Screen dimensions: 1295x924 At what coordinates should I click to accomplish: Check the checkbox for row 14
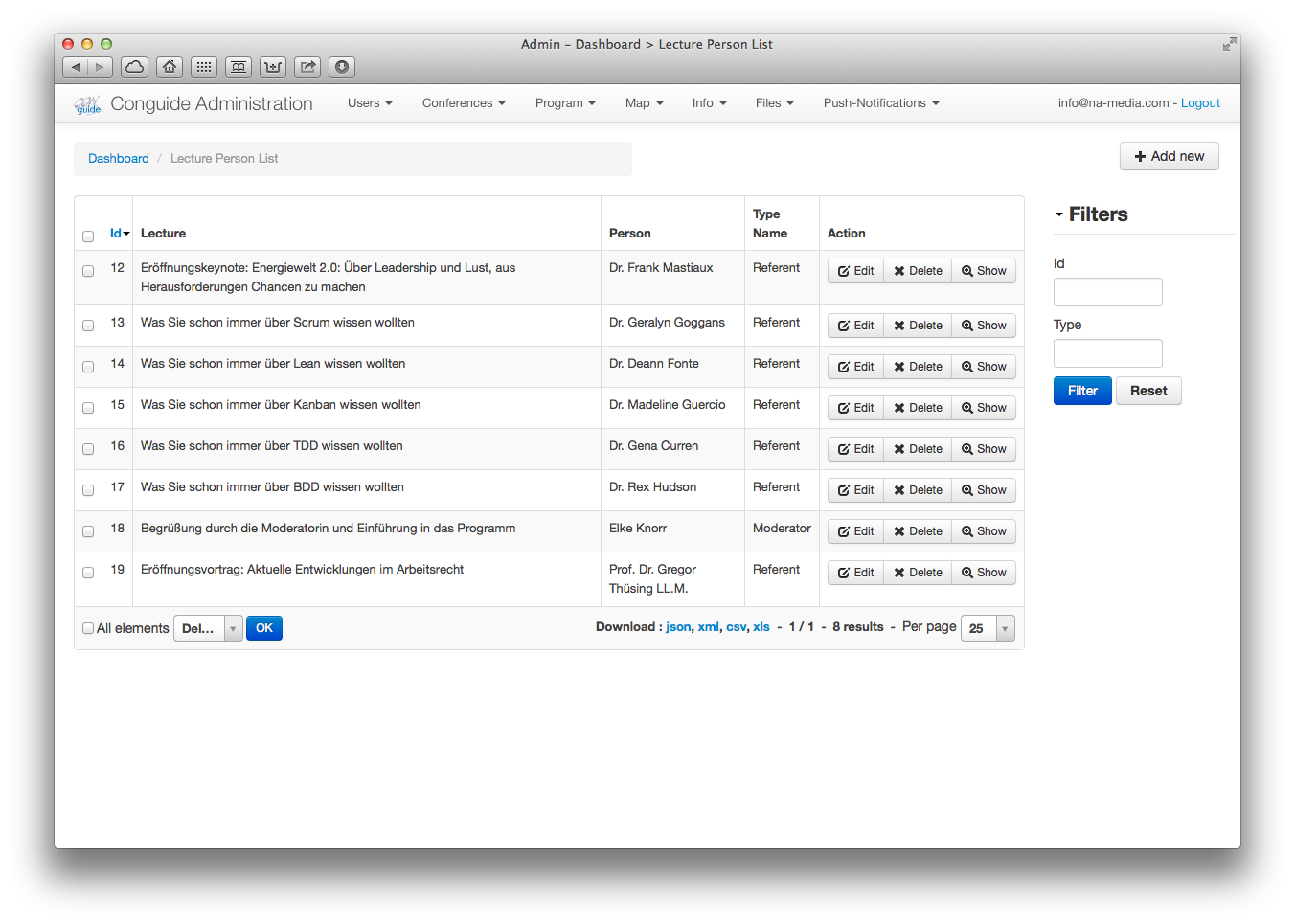88,367
